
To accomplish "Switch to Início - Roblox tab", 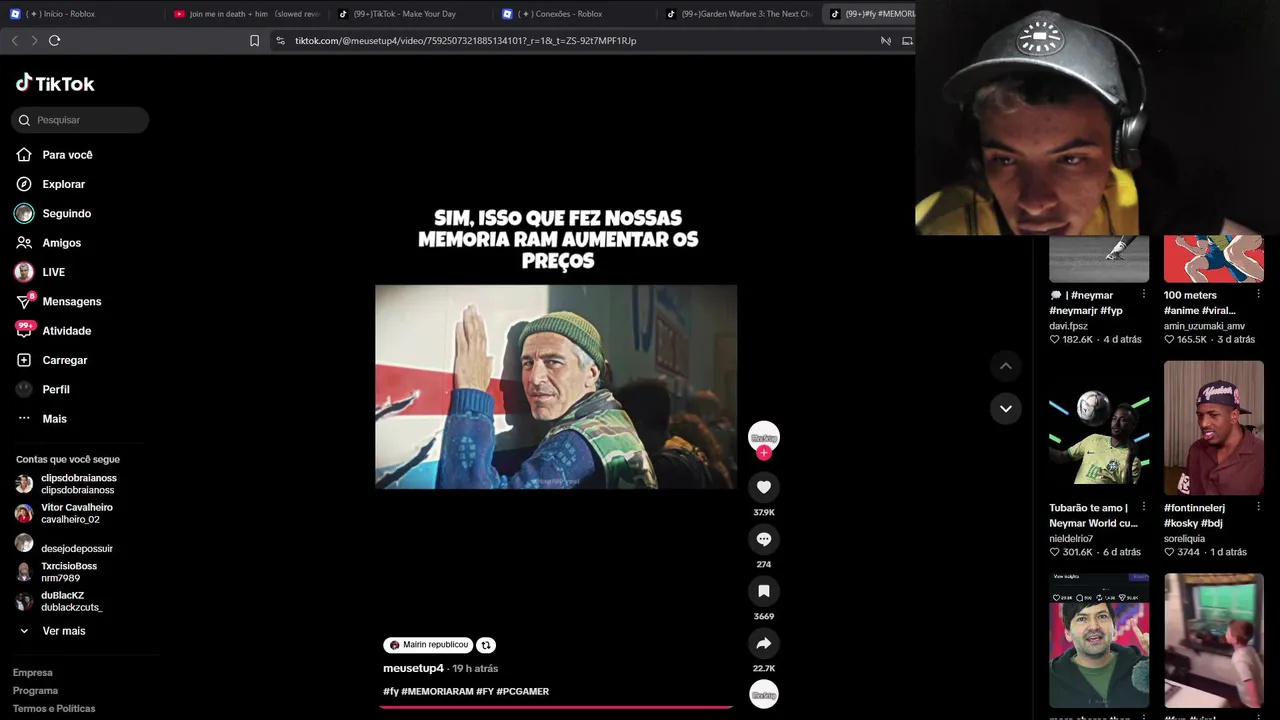I will click(82, 14).
